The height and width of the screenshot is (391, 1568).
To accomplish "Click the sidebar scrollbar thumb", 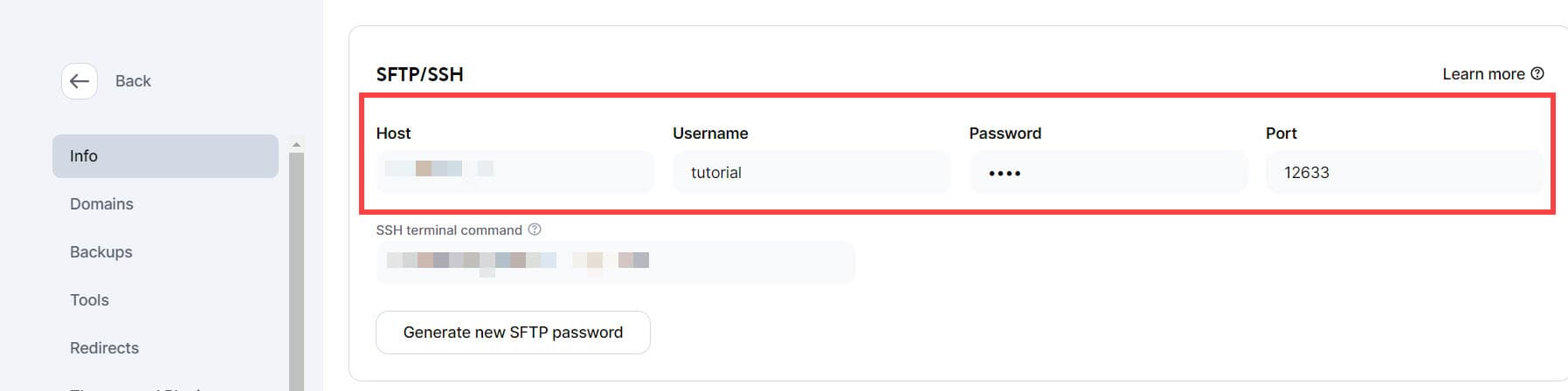I will point(296,271).
